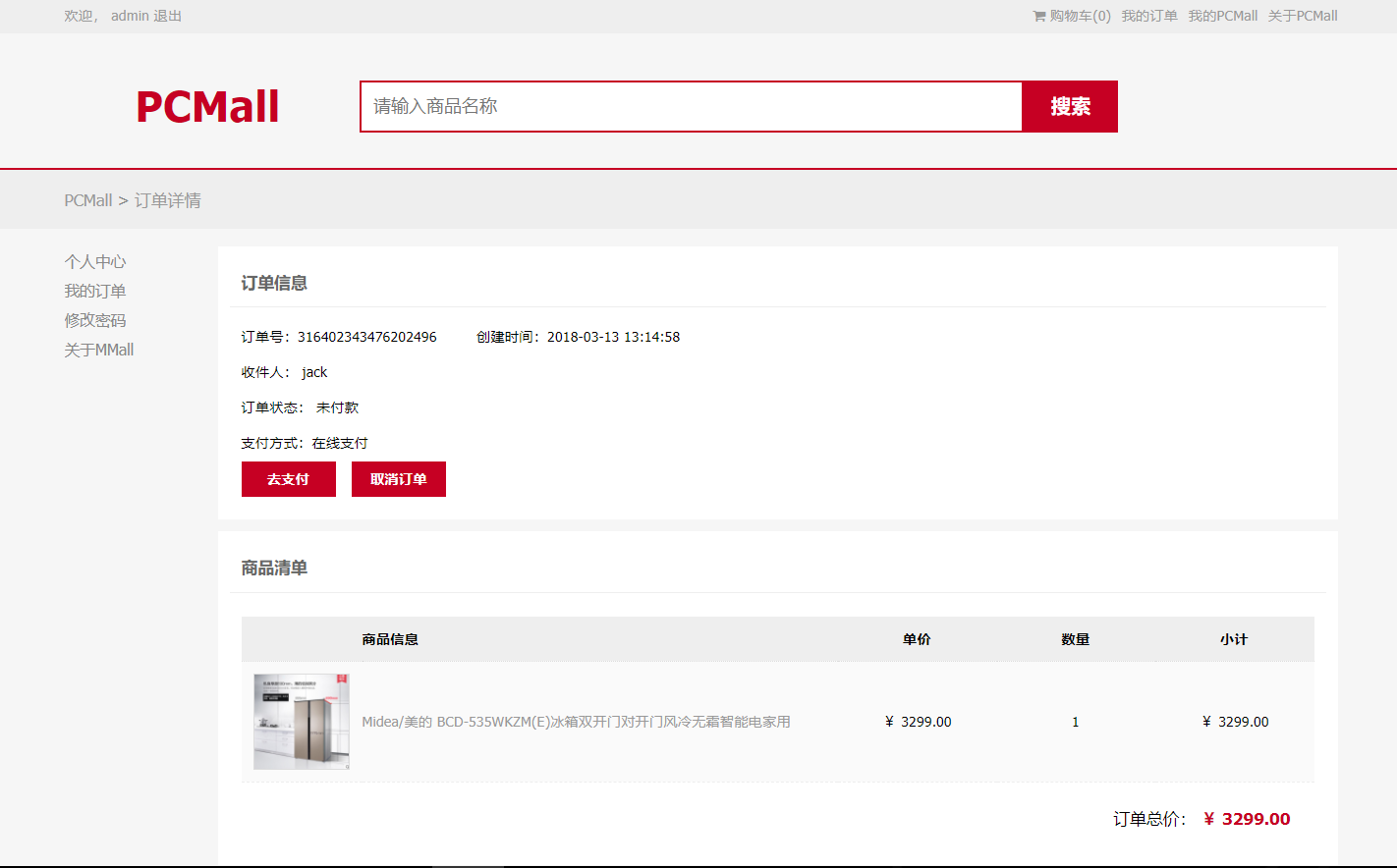Click the 单价 column header
The height and width of the screenshot is (868, 1397).
(917, 639)
